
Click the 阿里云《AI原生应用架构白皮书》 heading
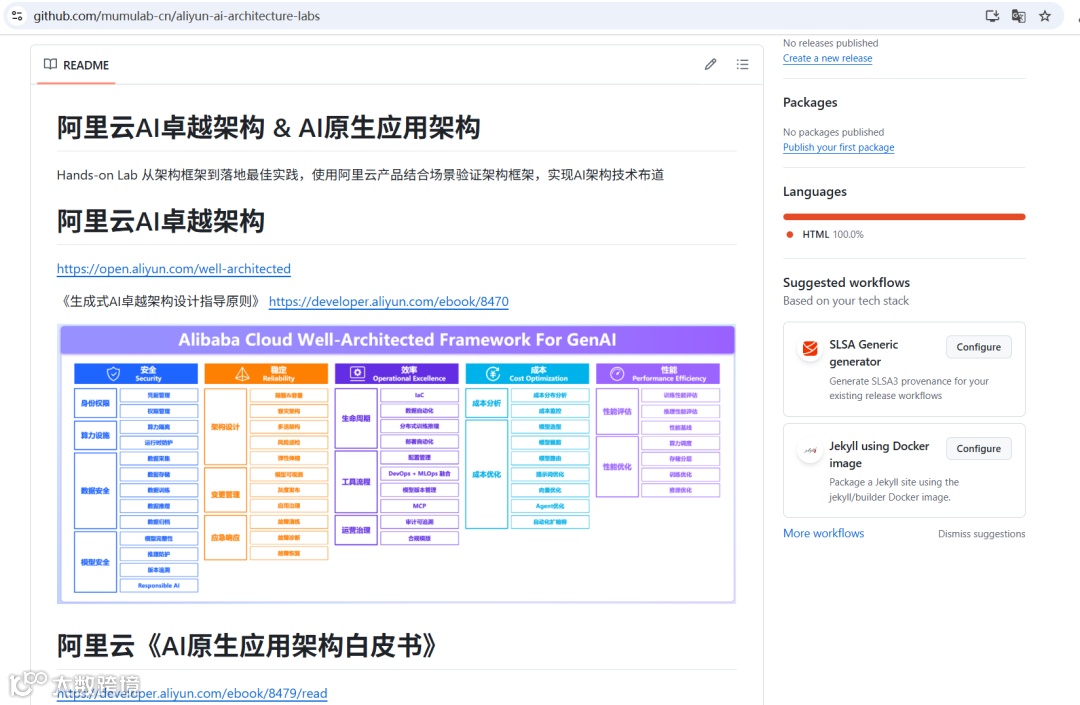tap(247, 646)
